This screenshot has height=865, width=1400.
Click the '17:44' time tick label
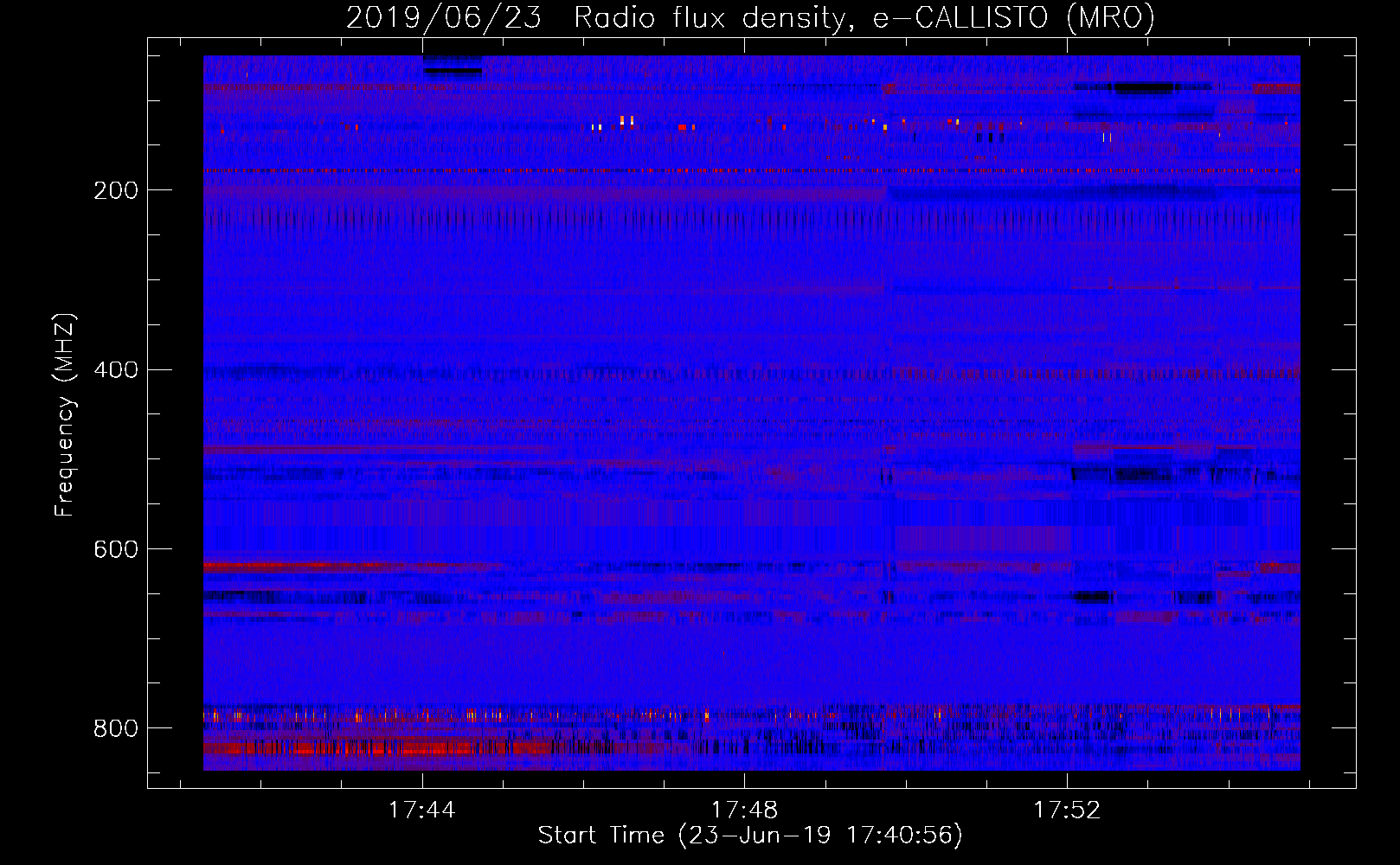pos(421,810)
